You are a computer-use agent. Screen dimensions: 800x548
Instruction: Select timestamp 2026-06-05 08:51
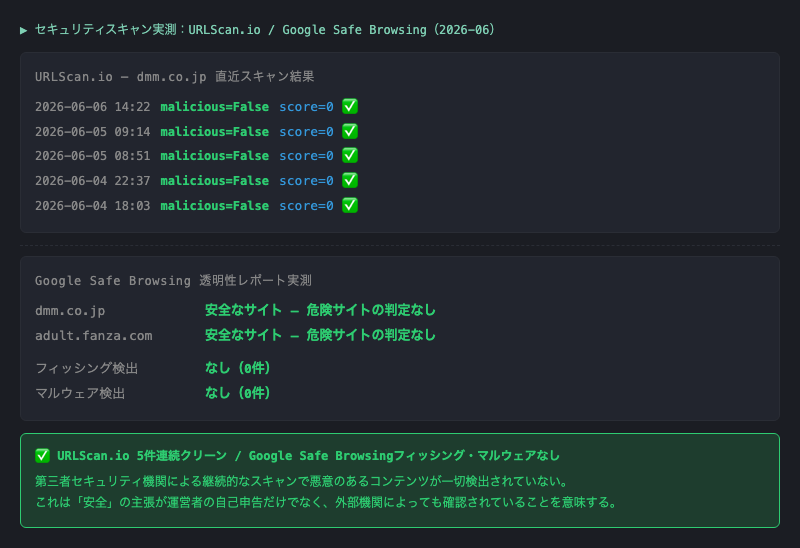[92, 156]
